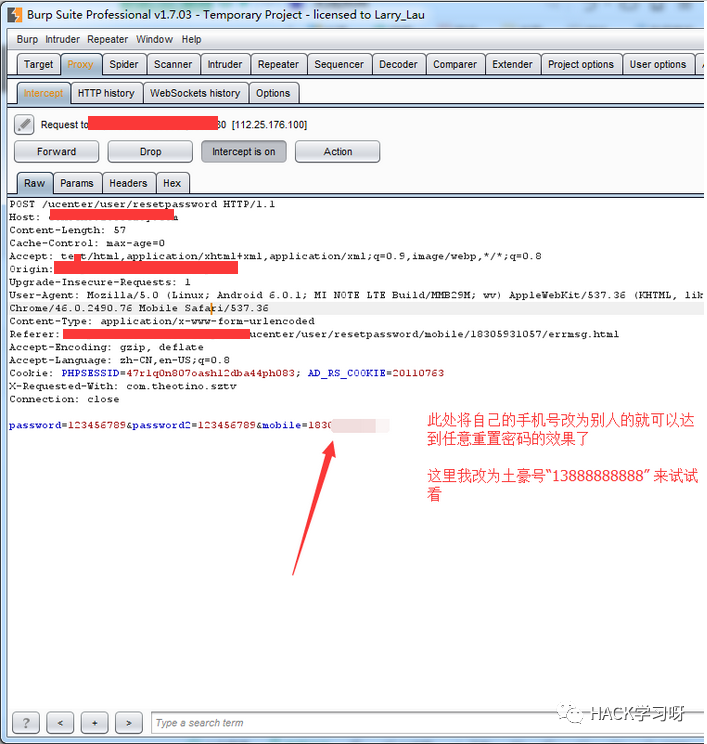
Task: Click the 'password2' parameter in request body
Action: click(x=161, y=425)
